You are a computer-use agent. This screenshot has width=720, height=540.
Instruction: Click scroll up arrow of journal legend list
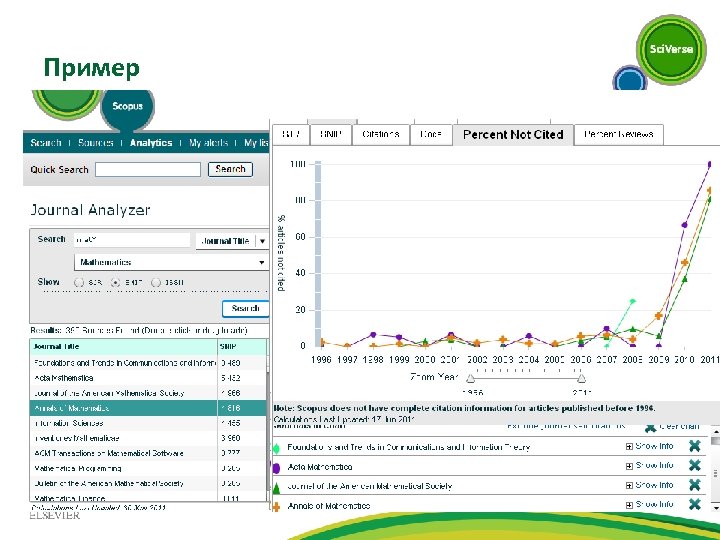(x=715, y=431)
